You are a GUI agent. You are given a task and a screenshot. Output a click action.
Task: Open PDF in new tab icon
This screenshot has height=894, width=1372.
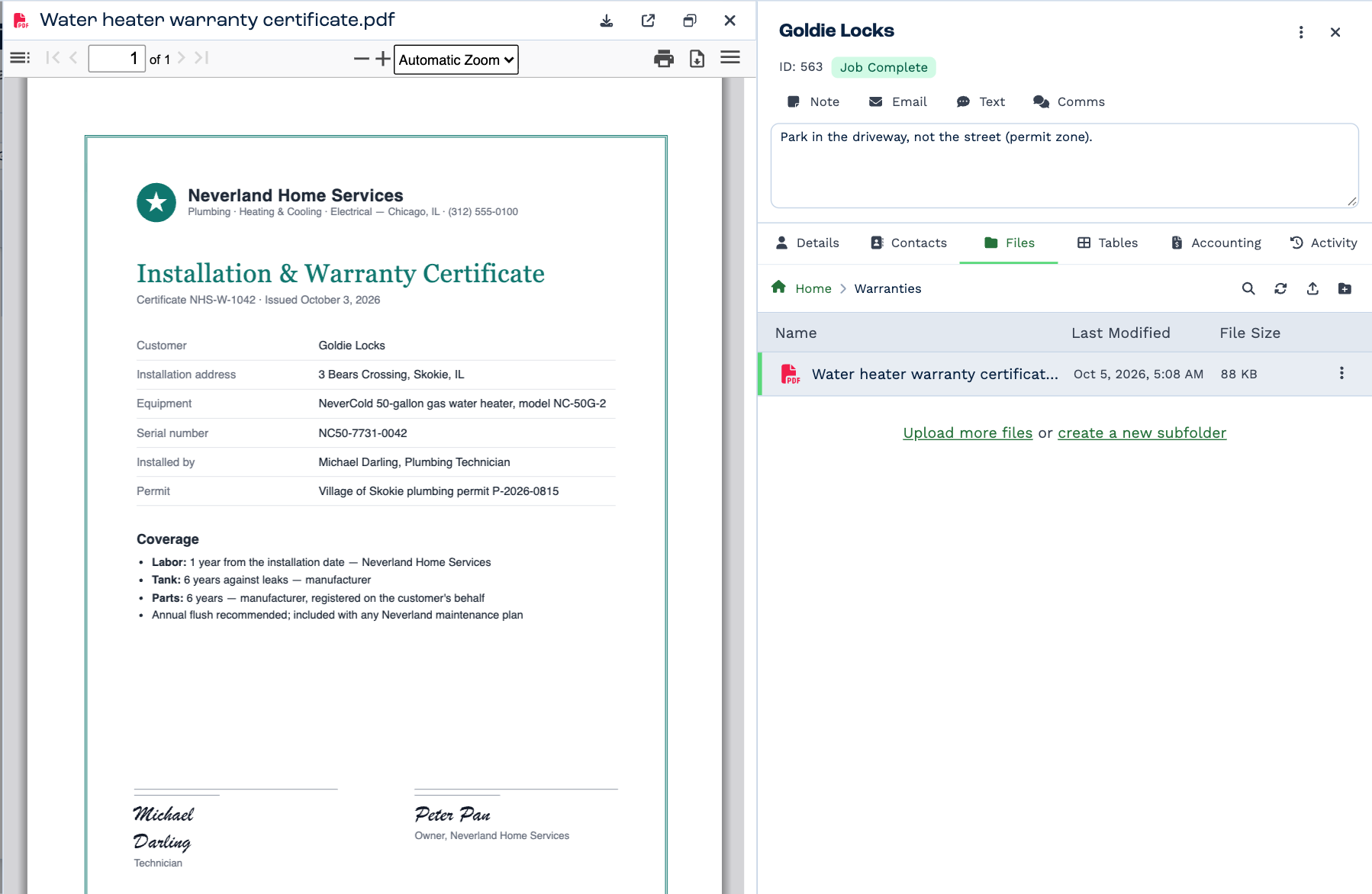pos(648,21)
